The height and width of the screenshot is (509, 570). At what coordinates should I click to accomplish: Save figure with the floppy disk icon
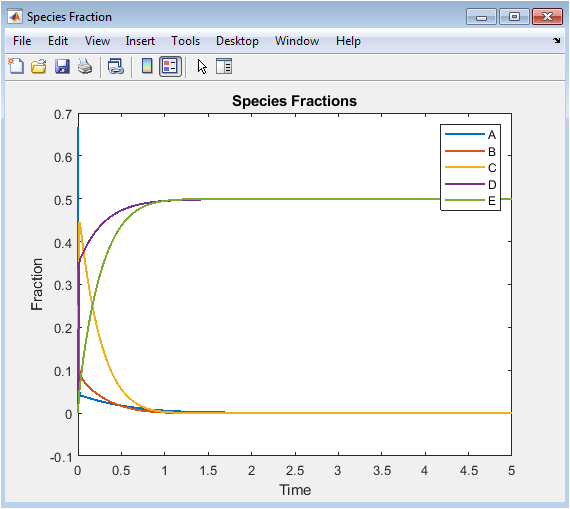pyautogui.click(x=62, y=67)
